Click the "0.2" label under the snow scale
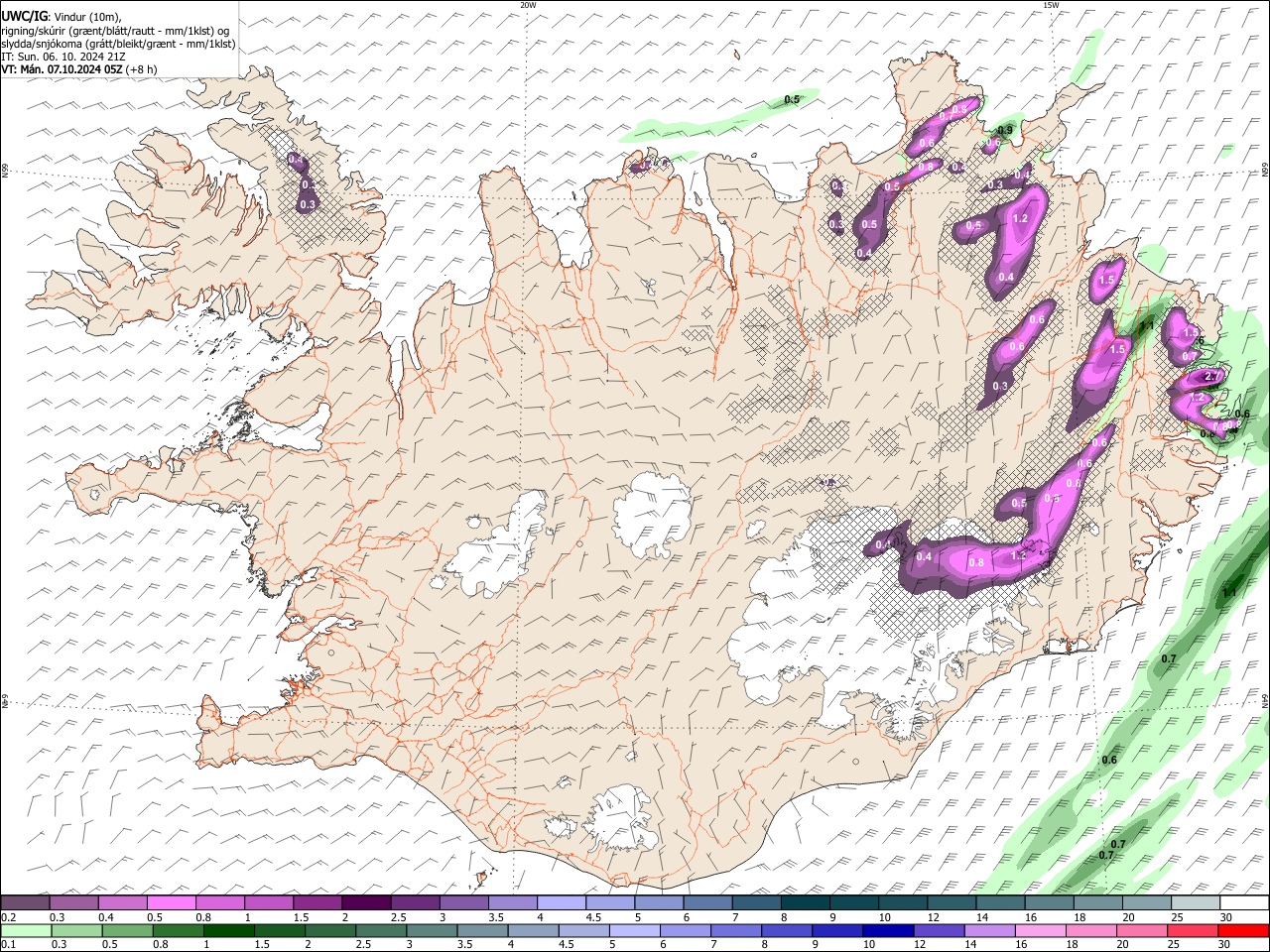Viewport: 1270px width, 952px height. pos(8,917)
